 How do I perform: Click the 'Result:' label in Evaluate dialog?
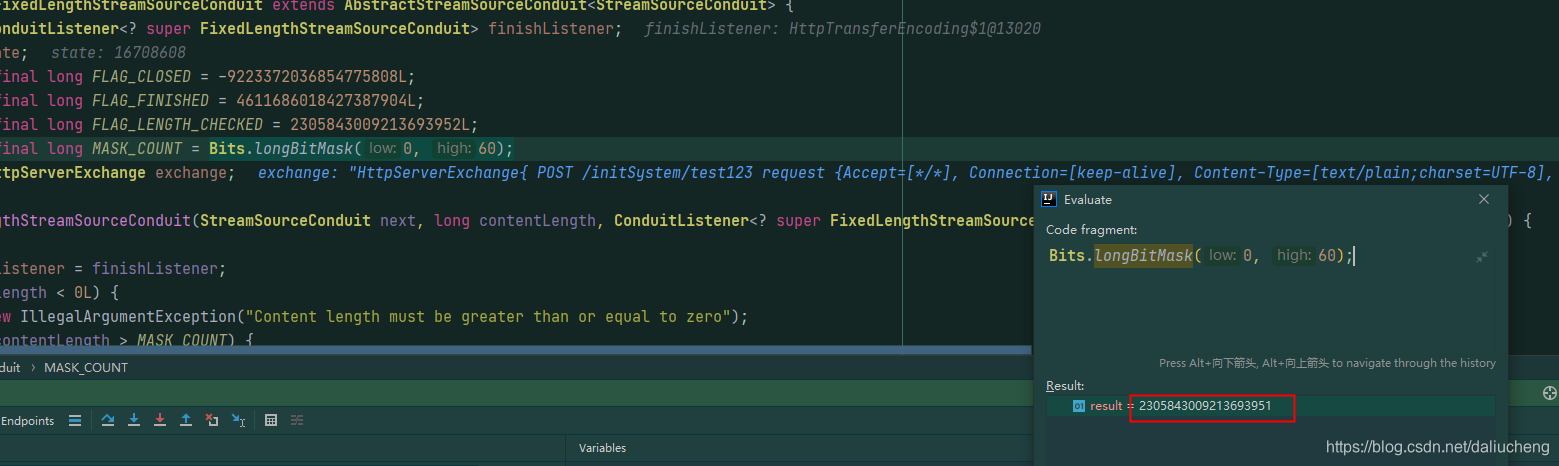click(x=1065, y=386)
